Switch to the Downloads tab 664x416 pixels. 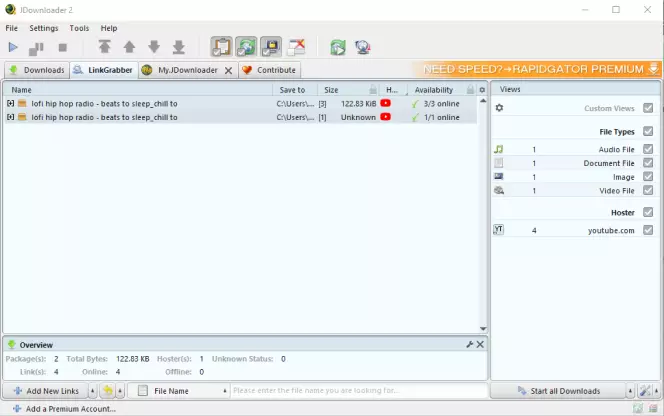tap(37, 70)
